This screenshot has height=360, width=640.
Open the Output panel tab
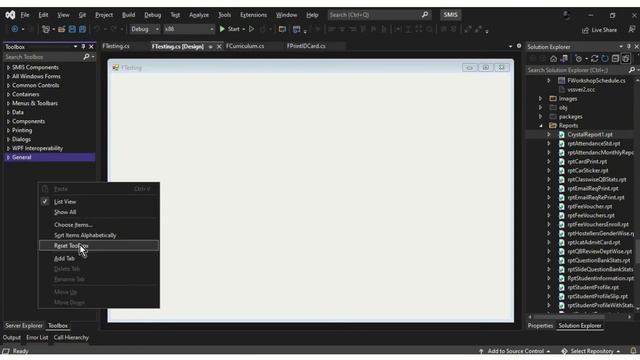tap(11, 338)
